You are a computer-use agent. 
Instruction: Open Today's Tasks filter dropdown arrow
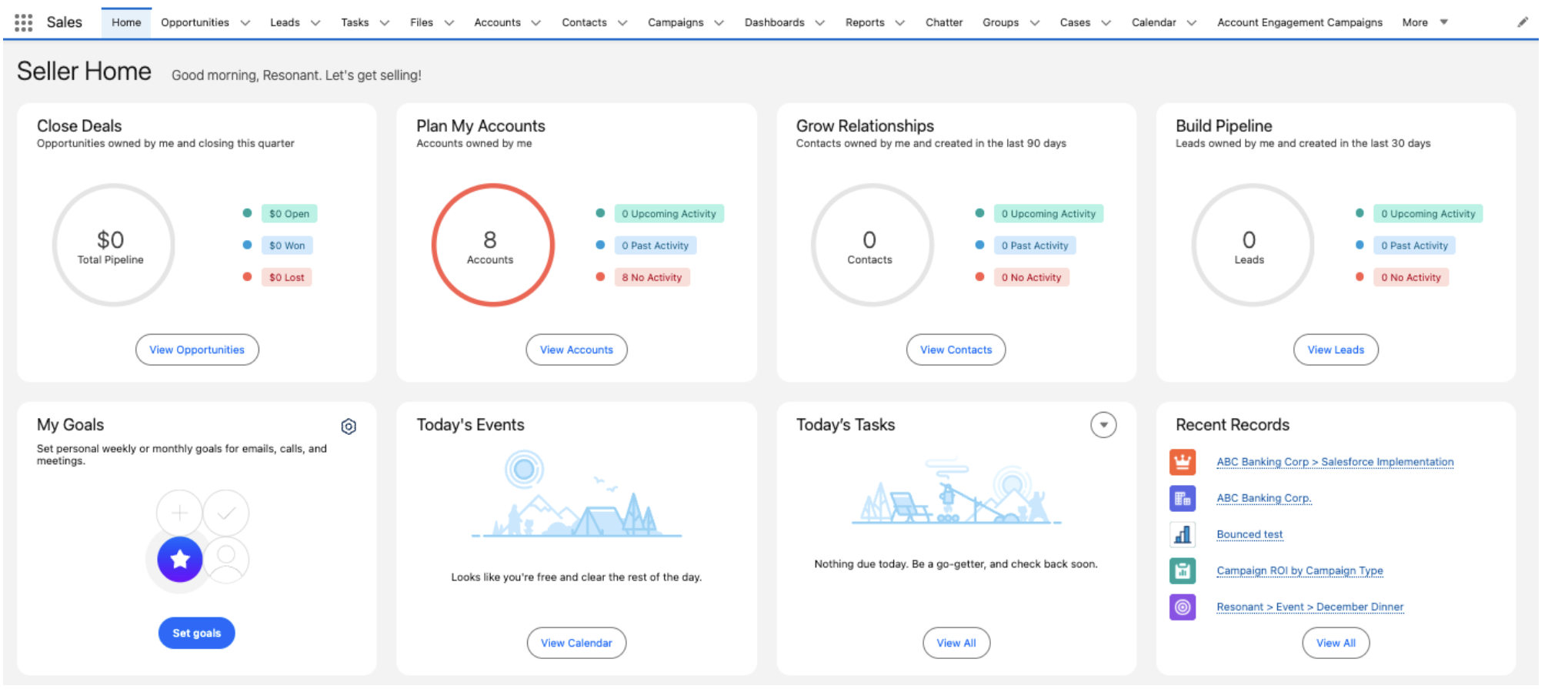(x=1103, y=425)
